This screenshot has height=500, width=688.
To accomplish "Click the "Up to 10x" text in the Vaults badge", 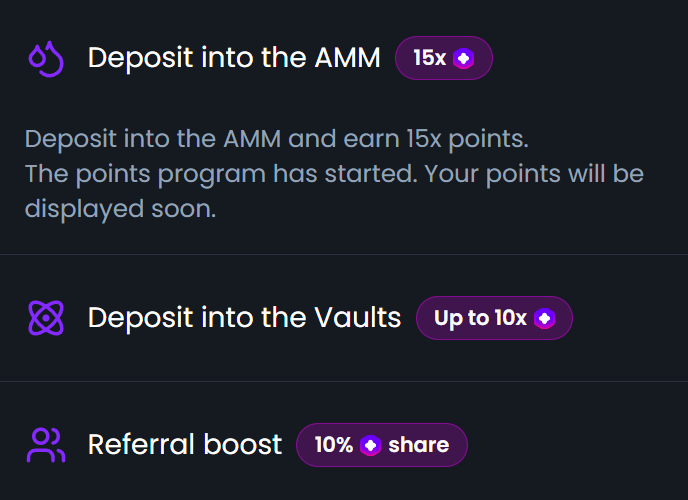I will pyautogui.click(x=480, y=318).
